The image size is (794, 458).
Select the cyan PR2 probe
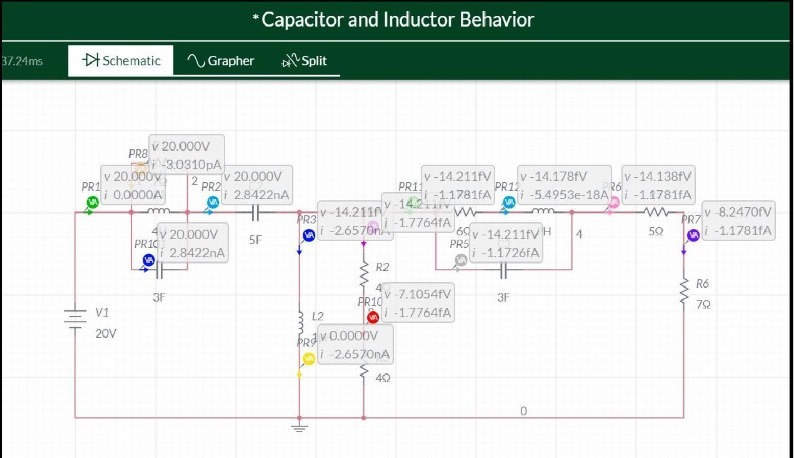213,202
